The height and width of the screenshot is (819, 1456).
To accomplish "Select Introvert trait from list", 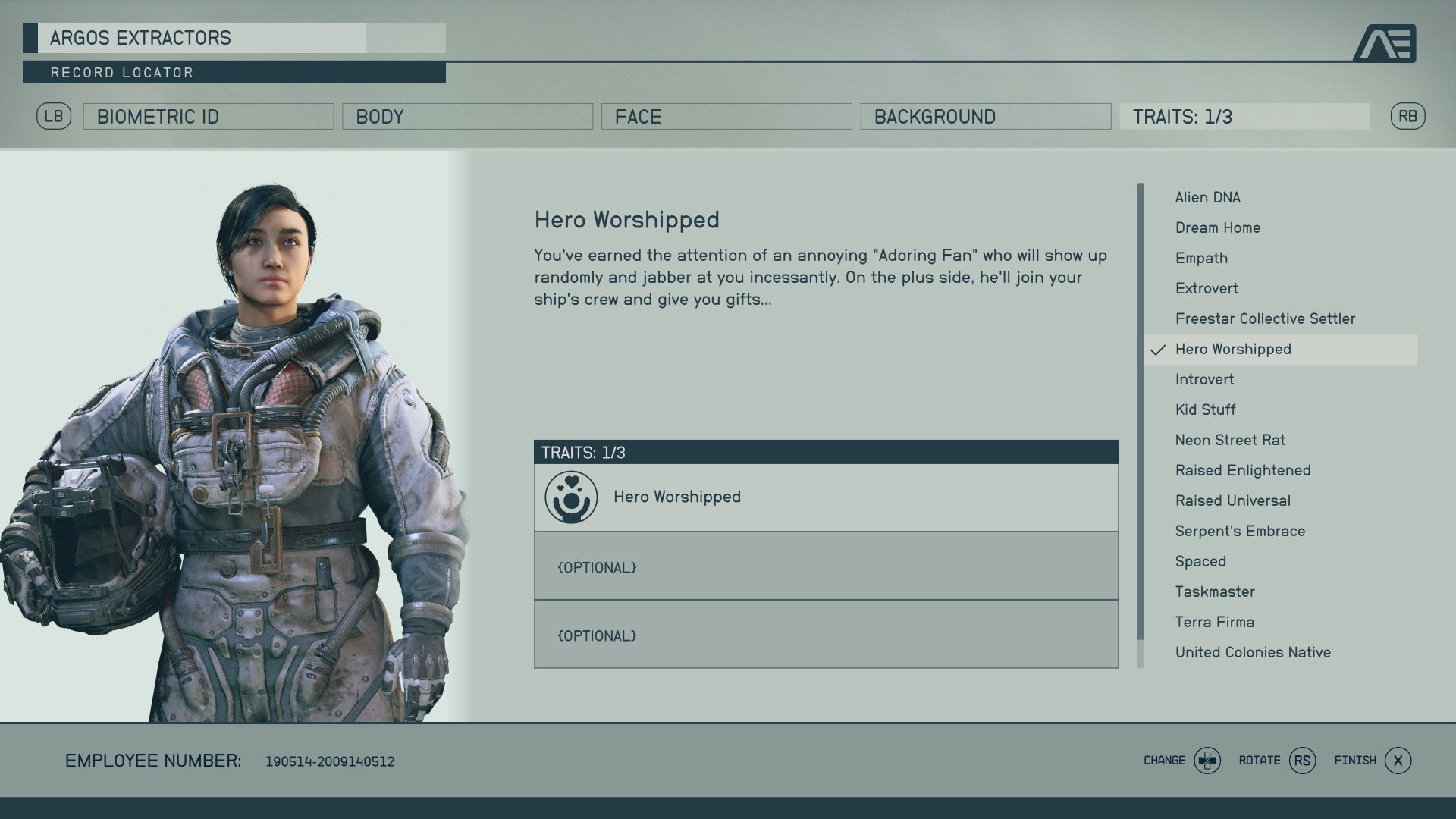I will pyautogui.click(x=1204, y=379).
